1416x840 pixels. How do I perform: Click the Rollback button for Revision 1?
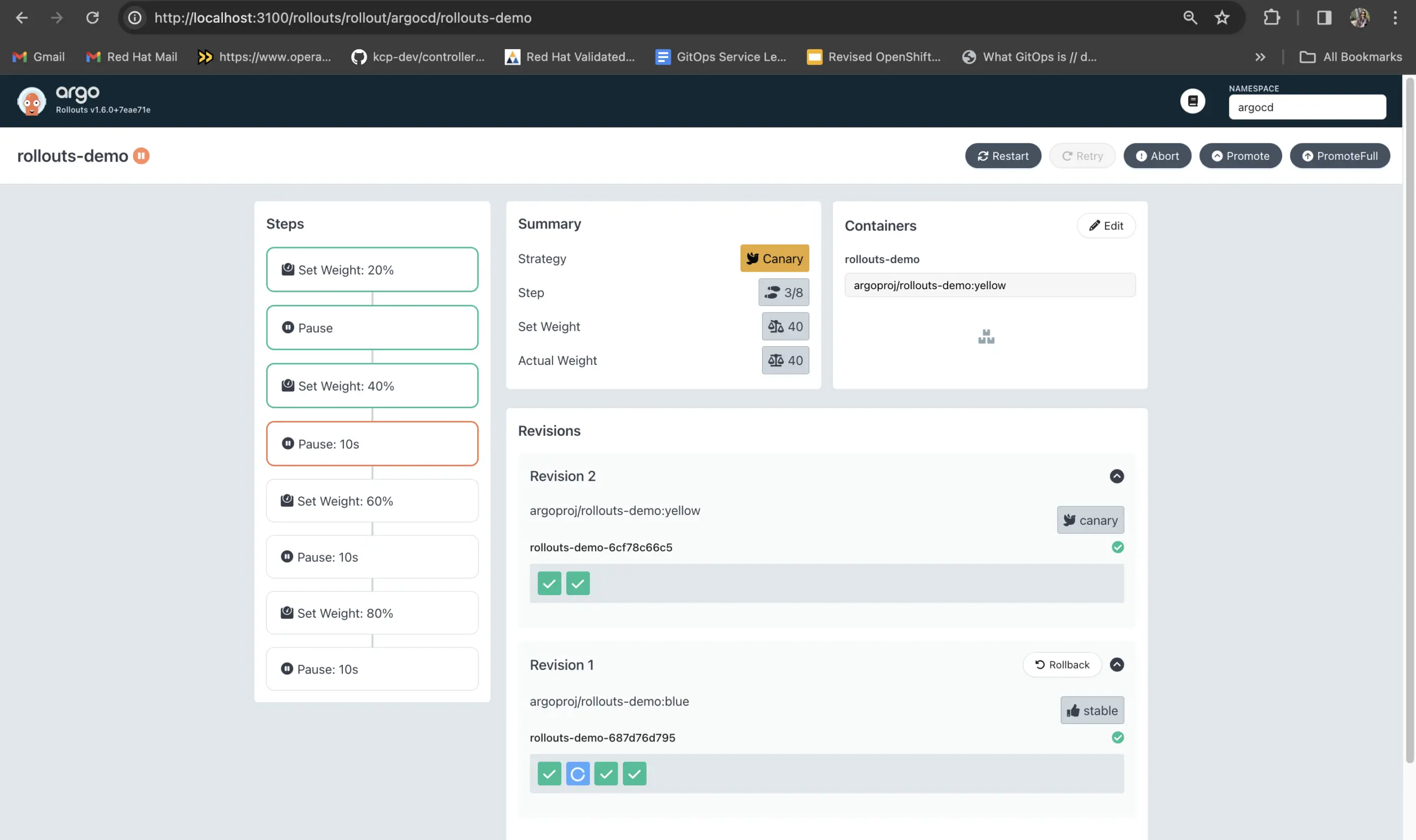click(1062, 664)
